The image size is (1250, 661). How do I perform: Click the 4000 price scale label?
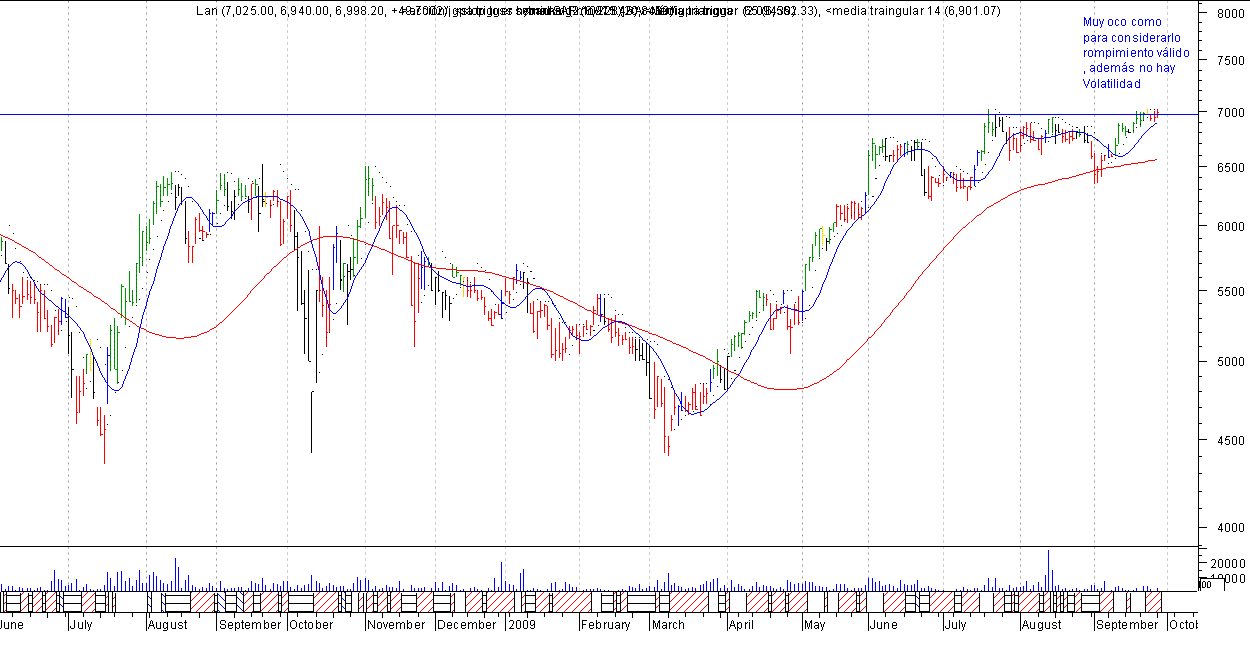(x=1230, y=528)
